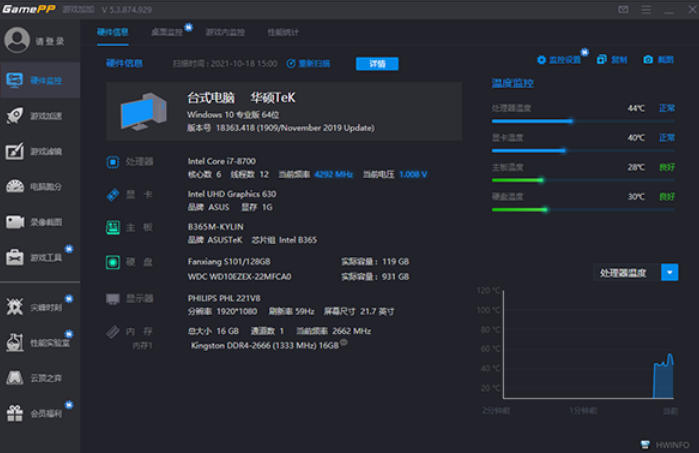699x453 pixels.
Task: Open the rocket game acceleration icon
Action: point(15,116)
